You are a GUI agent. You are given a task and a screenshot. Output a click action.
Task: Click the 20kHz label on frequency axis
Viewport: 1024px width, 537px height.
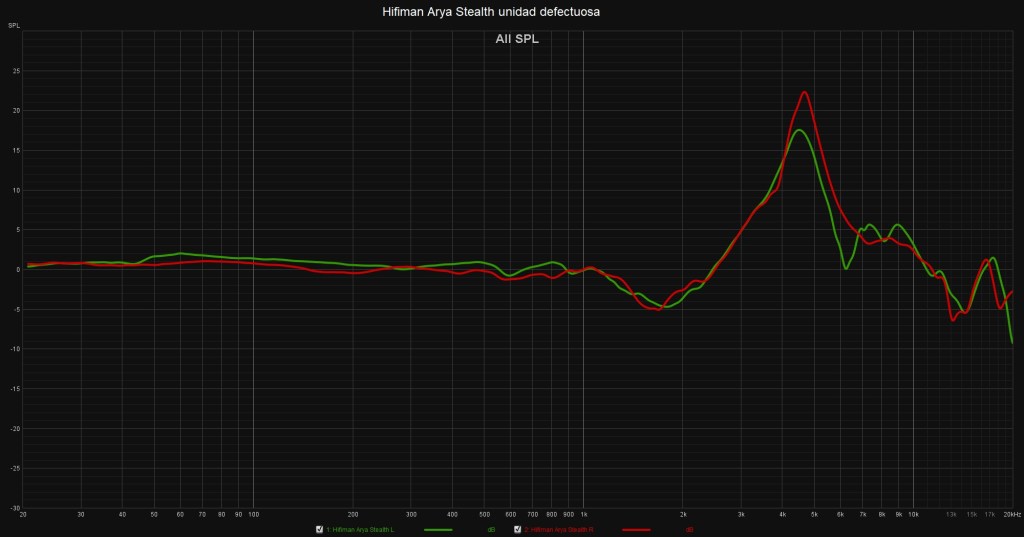1011,513
